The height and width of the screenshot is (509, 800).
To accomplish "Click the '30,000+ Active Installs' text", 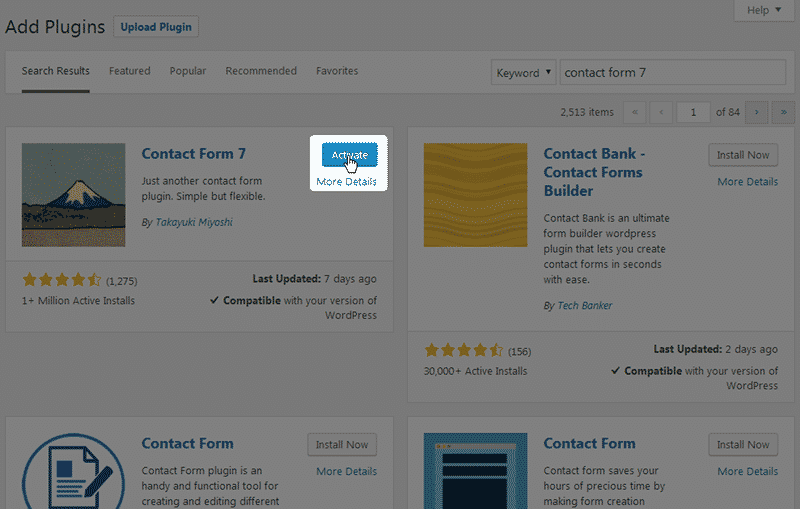I will click(475, 371).
